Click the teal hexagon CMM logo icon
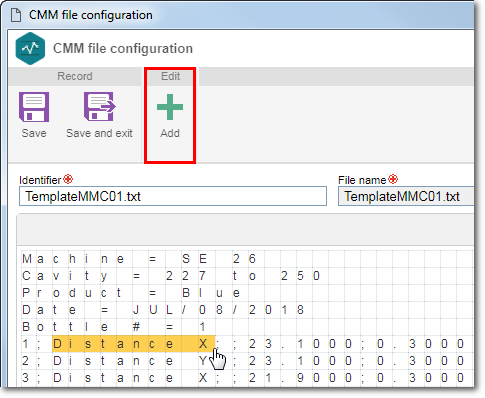 pyautogui.click(x=30, y=48)
